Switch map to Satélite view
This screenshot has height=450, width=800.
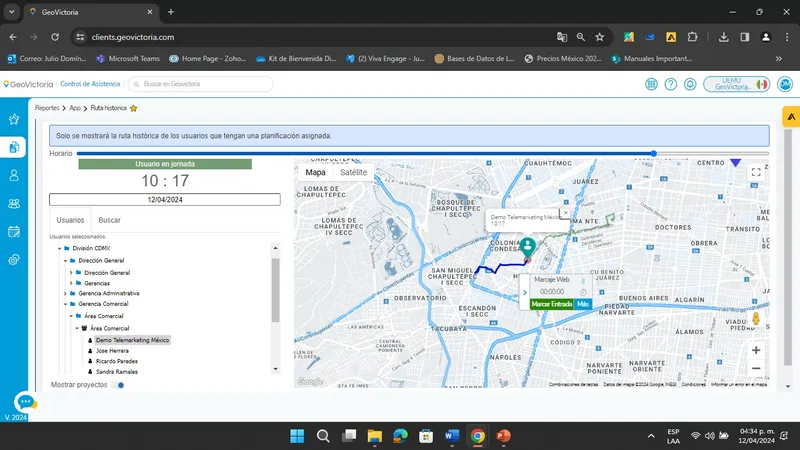pyautogui.click(x=354, y=172)
